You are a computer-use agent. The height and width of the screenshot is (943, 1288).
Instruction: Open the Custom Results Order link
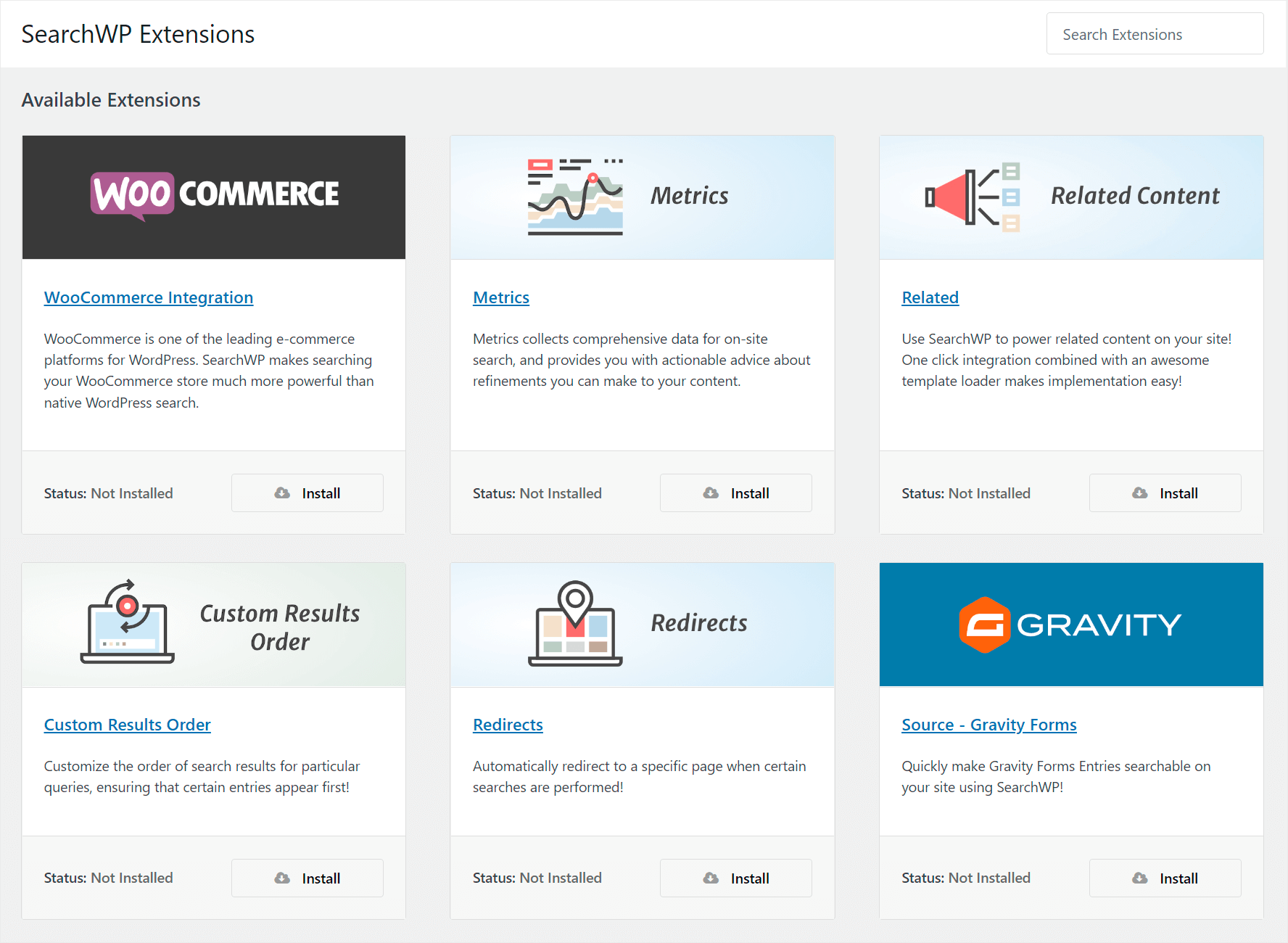[128, 725]
